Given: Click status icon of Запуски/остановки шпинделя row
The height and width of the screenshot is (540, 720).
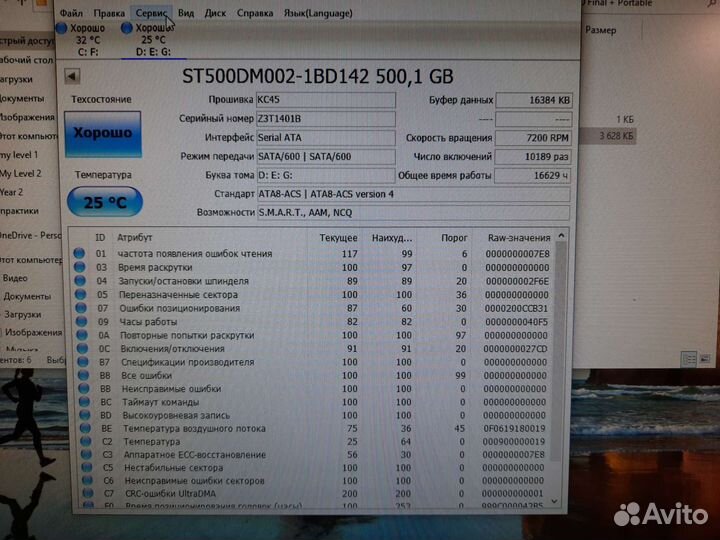Looking at the screenshot, I should tap(80, 280).
